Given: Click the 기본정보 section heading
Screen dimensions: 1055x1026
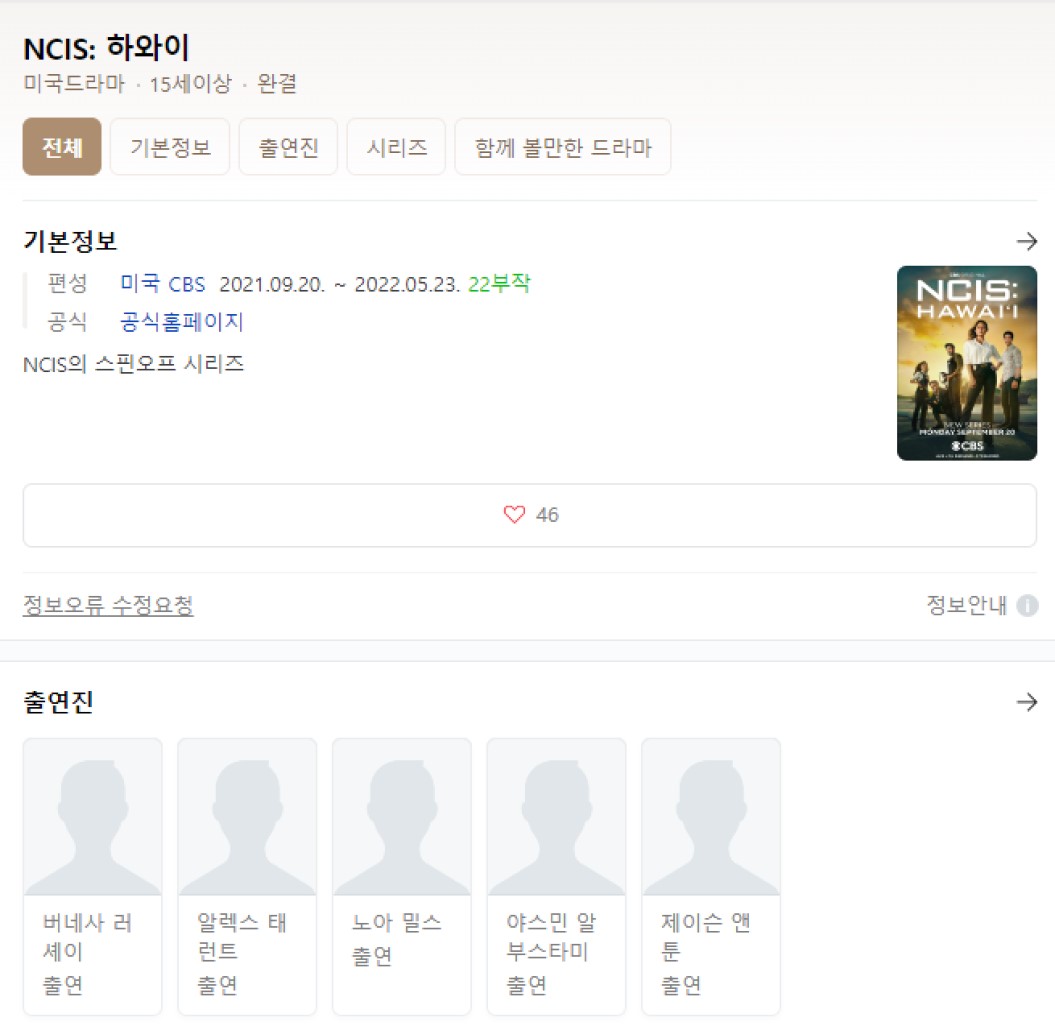Looking at the screenshot, I should pyautogui.click(x=70, y=241).
